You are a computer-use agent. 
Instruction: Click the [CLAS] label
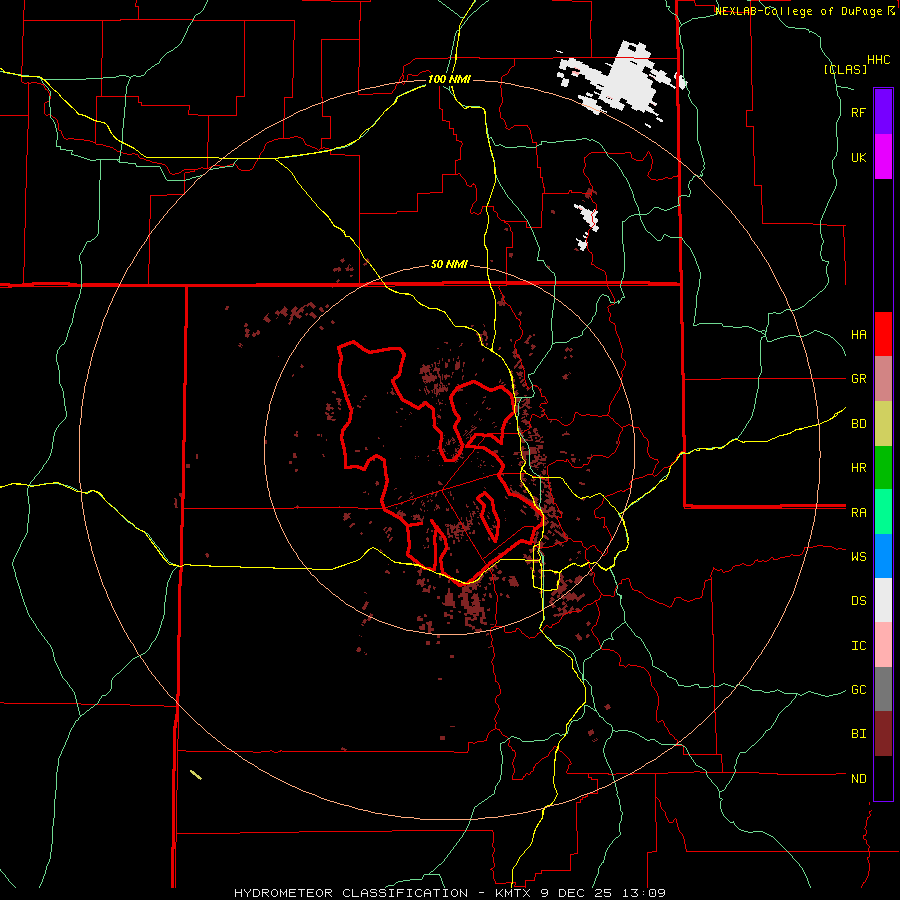pos(845,70)
